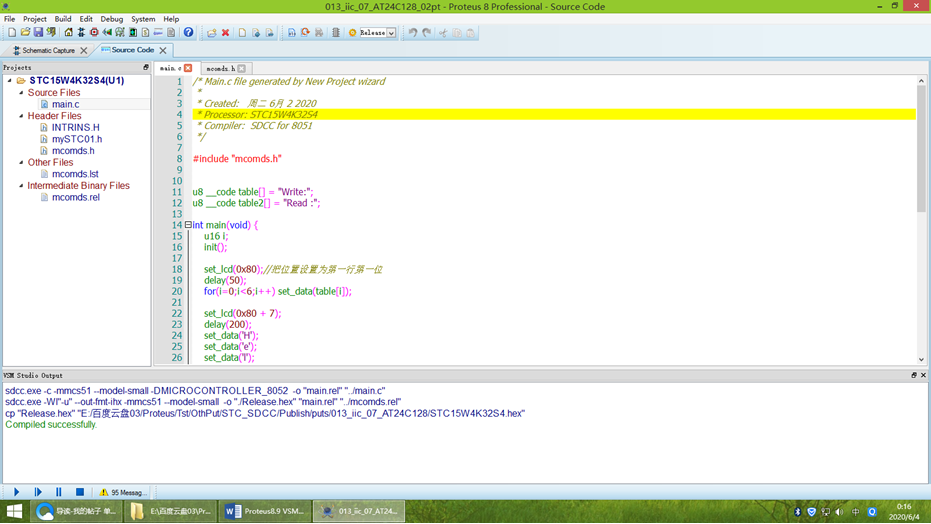Switch to the mcomds.h editor tab
The width and height of the screenshot is (931, 524).
point(220,68)
